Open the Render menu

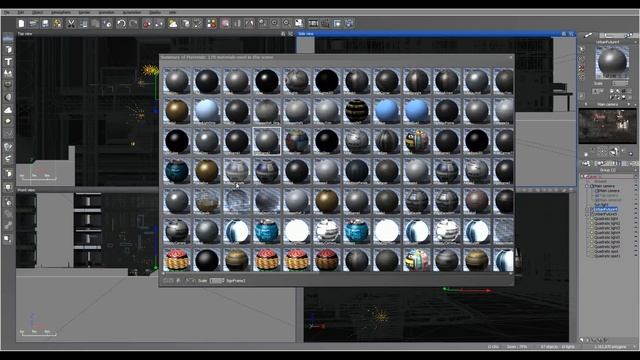84,13
